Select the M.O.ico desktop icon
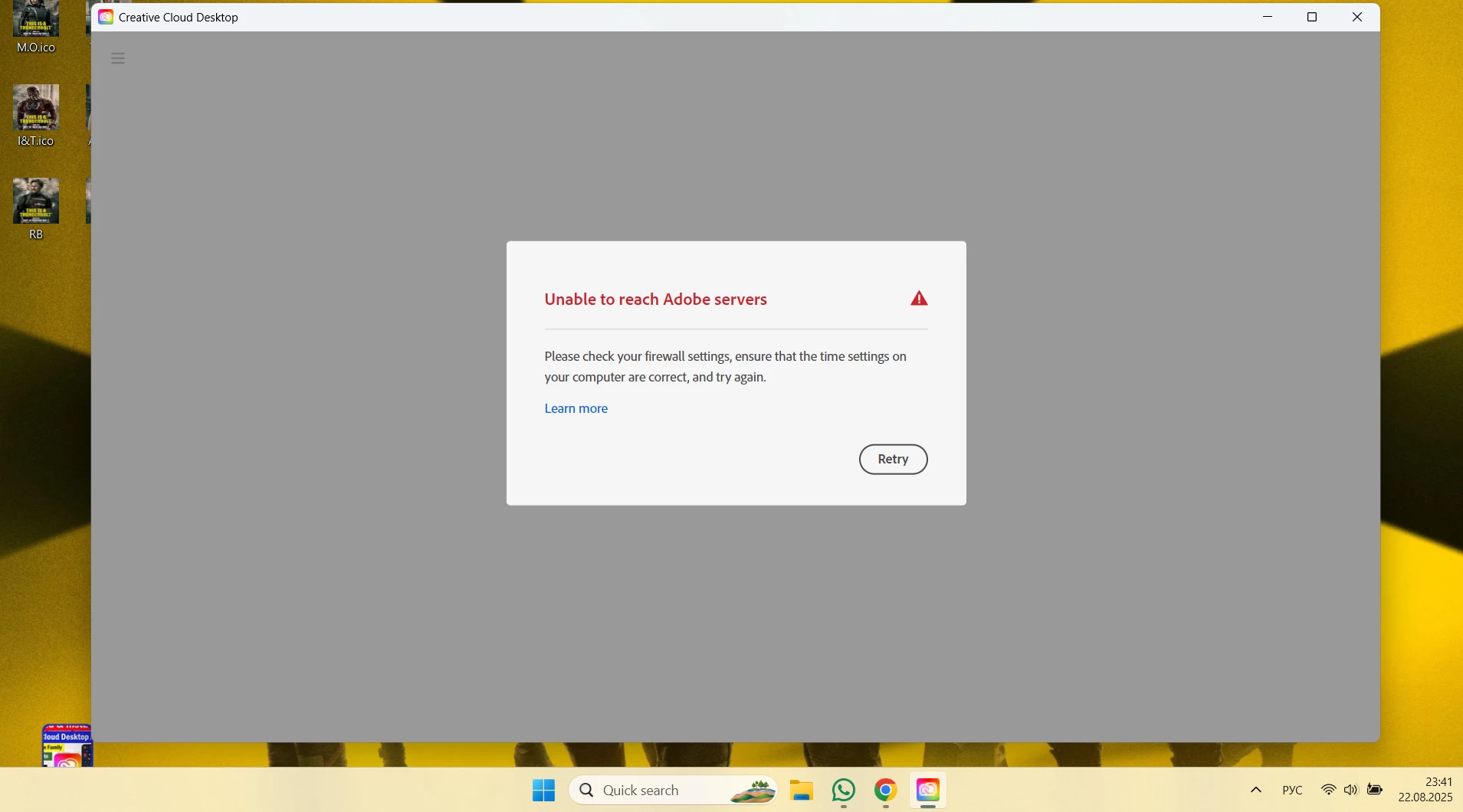This screenshot has height=812, width=1463. (36, 28)
